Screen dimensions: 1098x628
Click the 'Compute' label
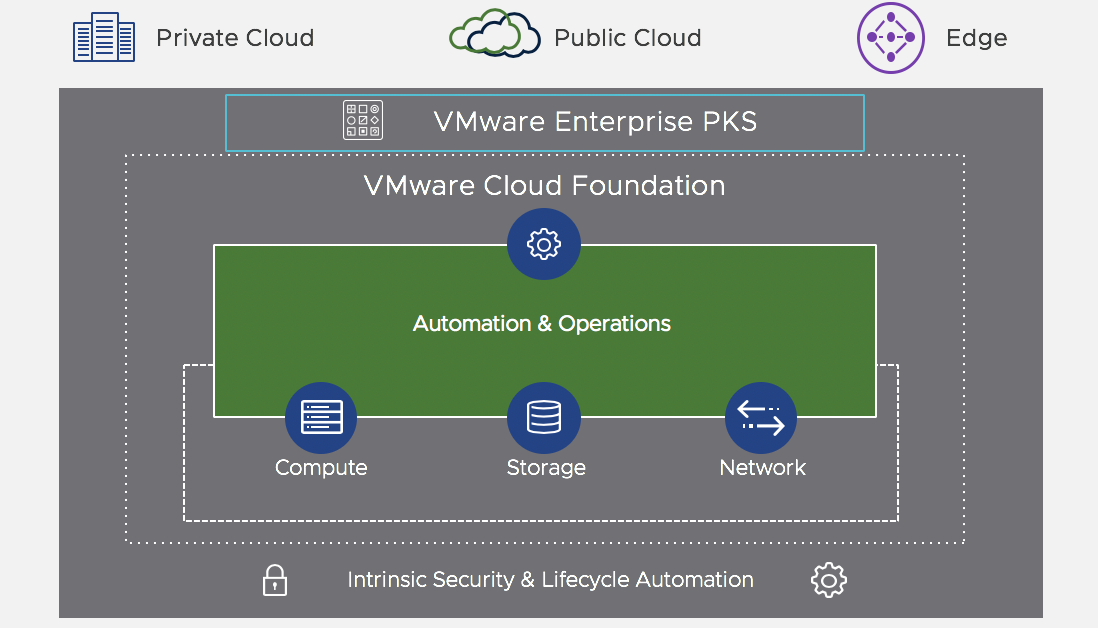click(x=321, y=468)
